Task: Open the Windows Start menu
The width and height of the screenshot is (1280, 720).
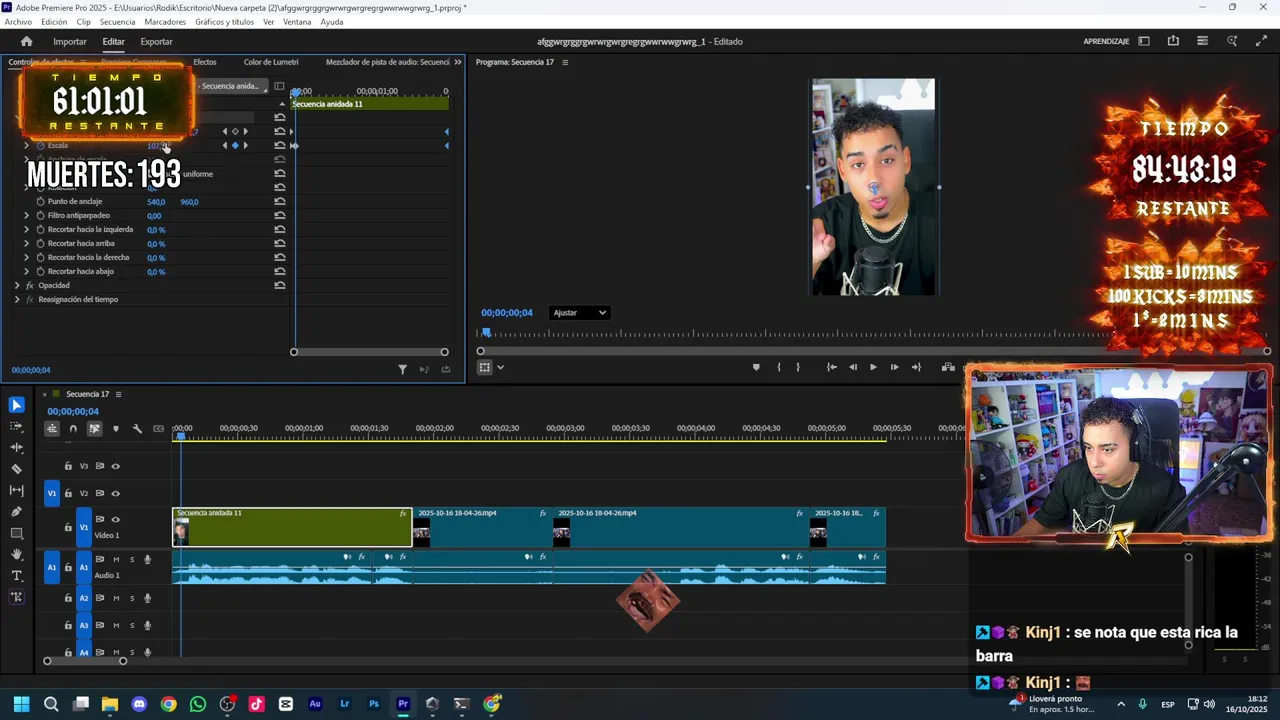Action: [22, 704]
